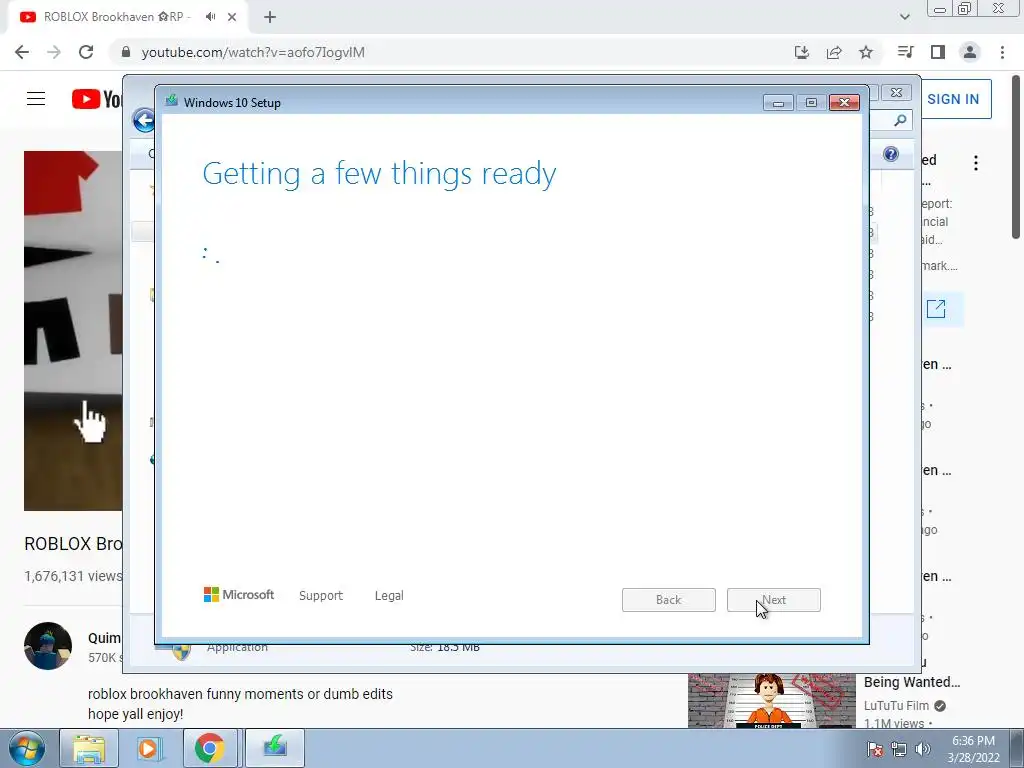
Task: Open Chrome three-dot menu
Action: pyautogui.click(x=1002, y=52)
